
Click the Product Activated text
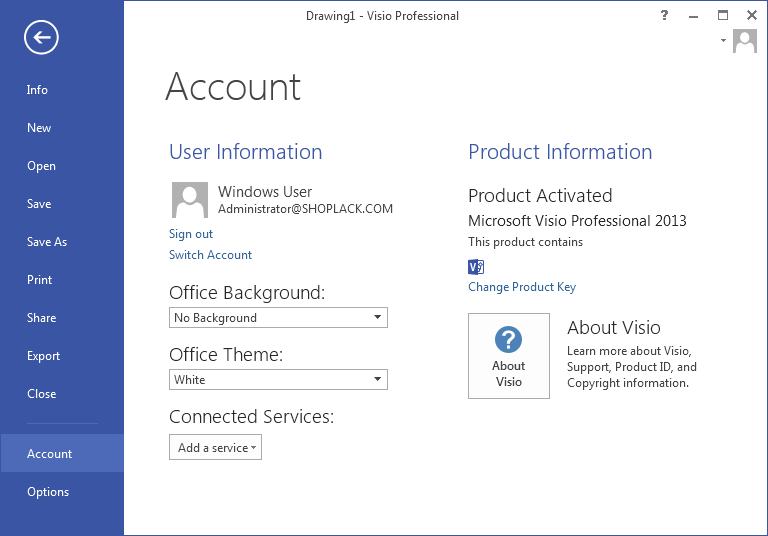(540, 195)
